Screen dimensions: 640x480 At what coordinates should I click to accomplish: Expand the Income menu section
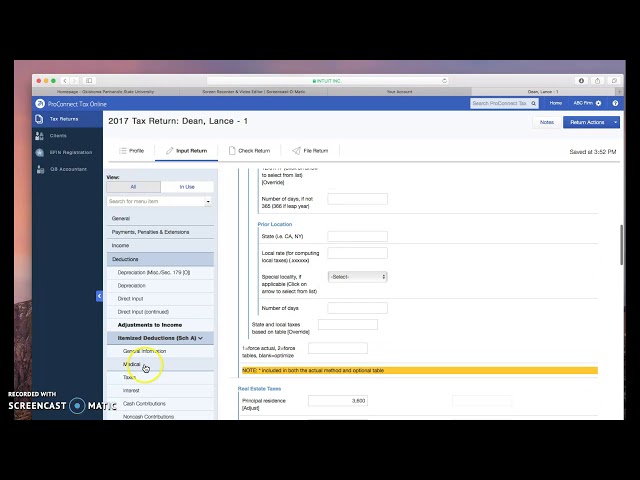(x=160, y=245)
